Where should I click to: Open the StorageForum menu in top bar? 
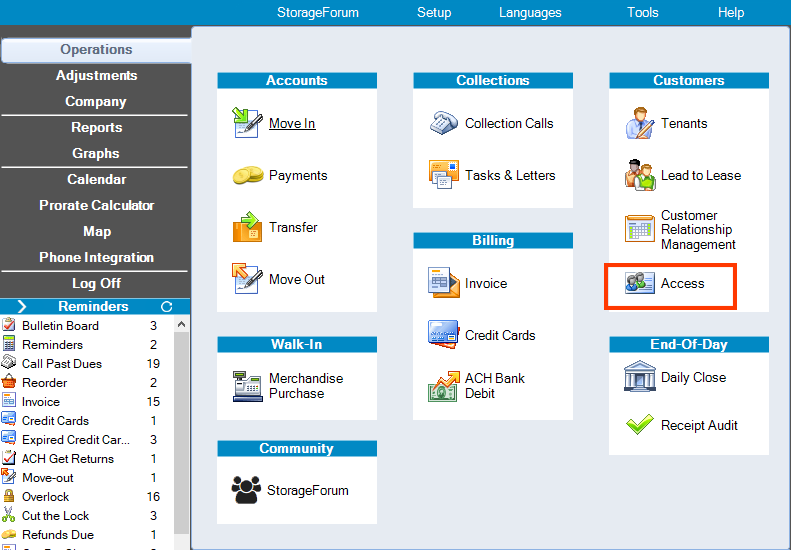[318, 13]
